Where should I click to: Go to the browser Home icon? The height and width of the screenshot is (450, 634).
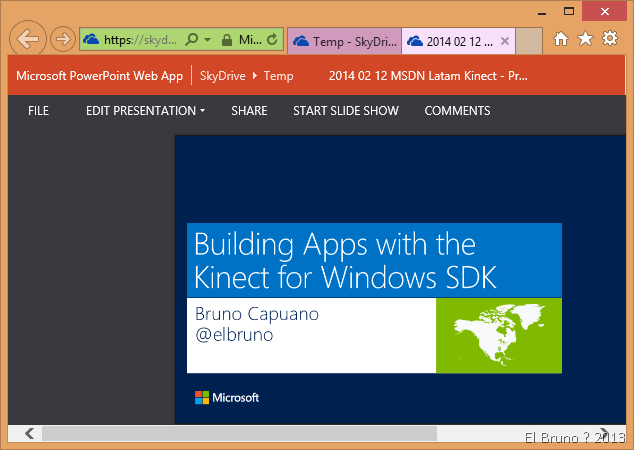click(561, 39)
